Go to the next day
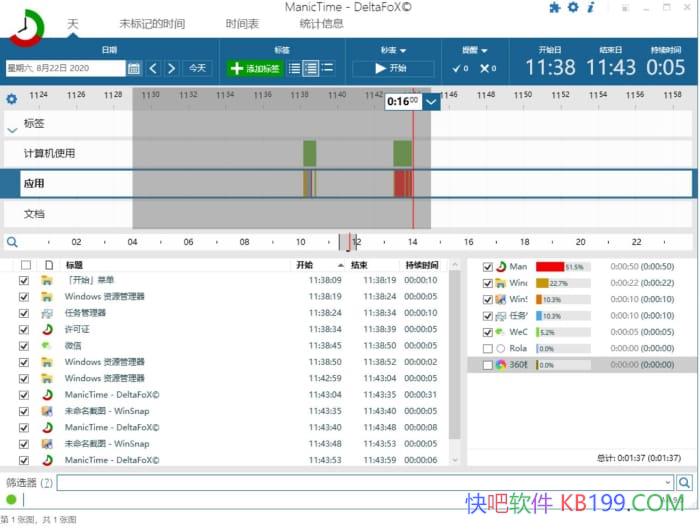Viewport: 700px width, 529px height. (172, 69)
